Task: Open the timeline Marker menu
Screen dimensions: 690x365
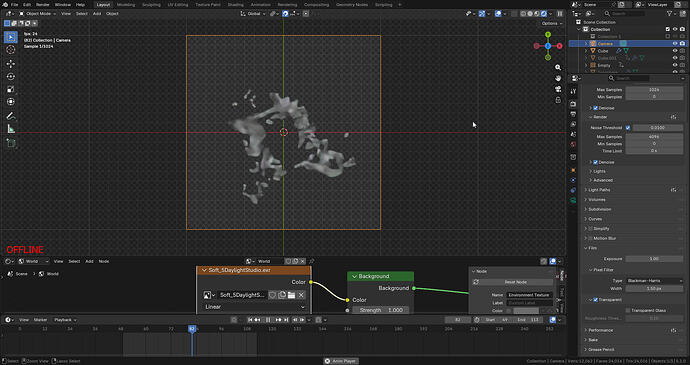Action: coord(40,320)
